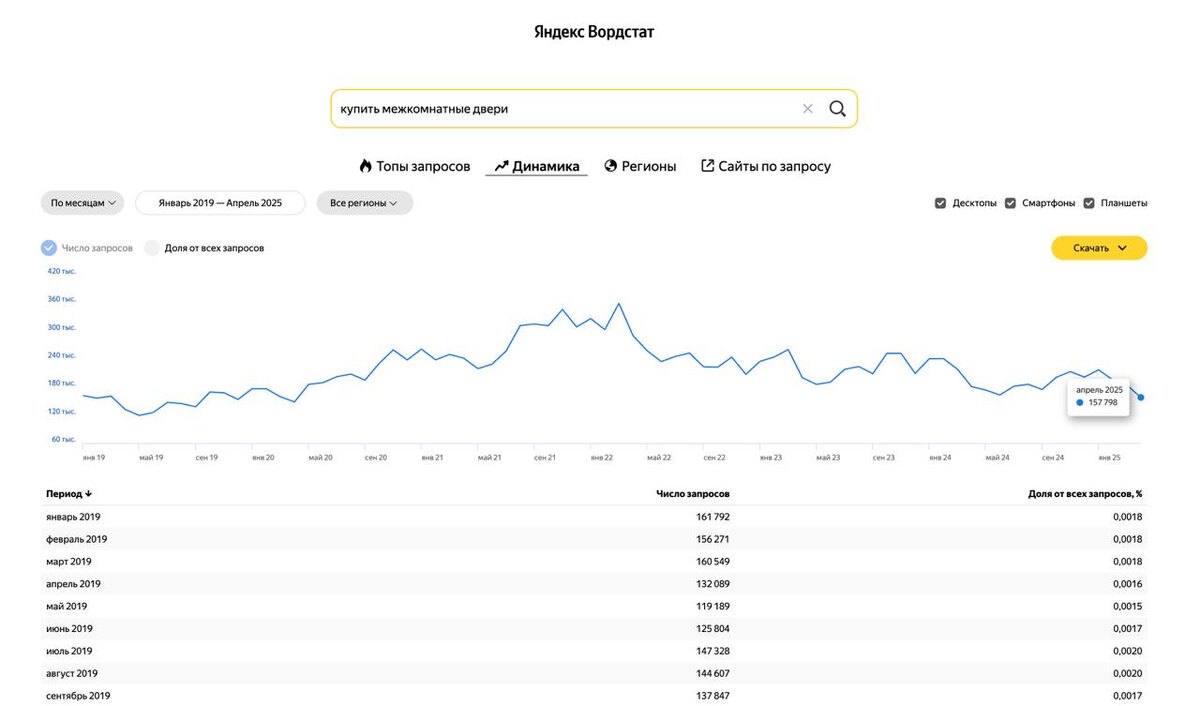This screenshot has height=706, width=1200.
Task: Click the апрель 2025 data point on chart
Action: (1141, 397)
